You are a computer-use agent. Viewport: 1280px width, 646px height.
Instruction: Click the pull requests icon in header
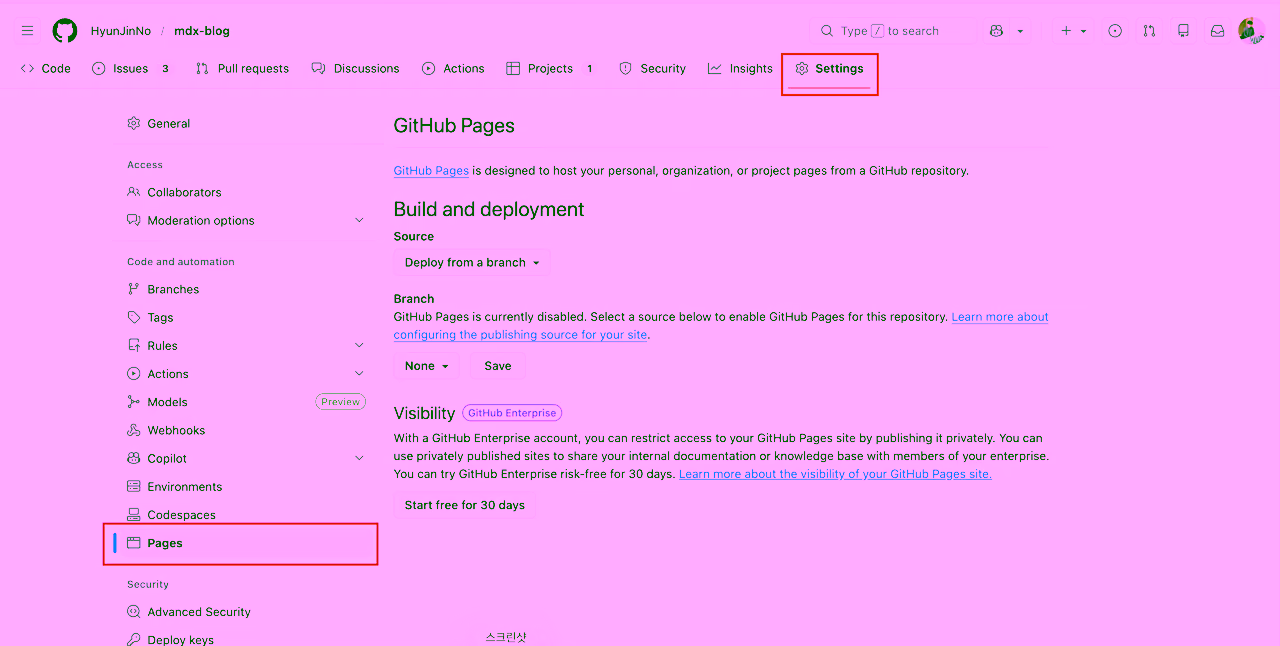[x=1148, y=30]
